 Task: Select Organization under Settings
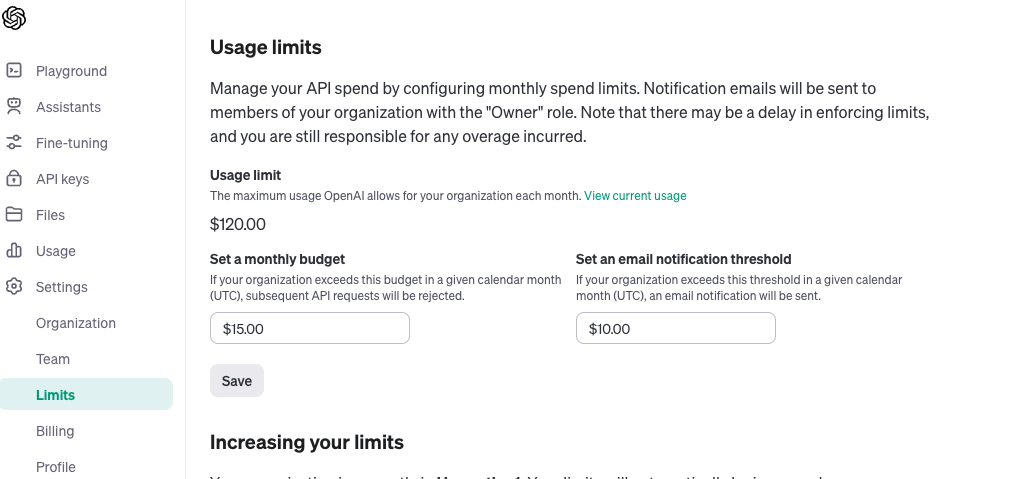(76, 323)
